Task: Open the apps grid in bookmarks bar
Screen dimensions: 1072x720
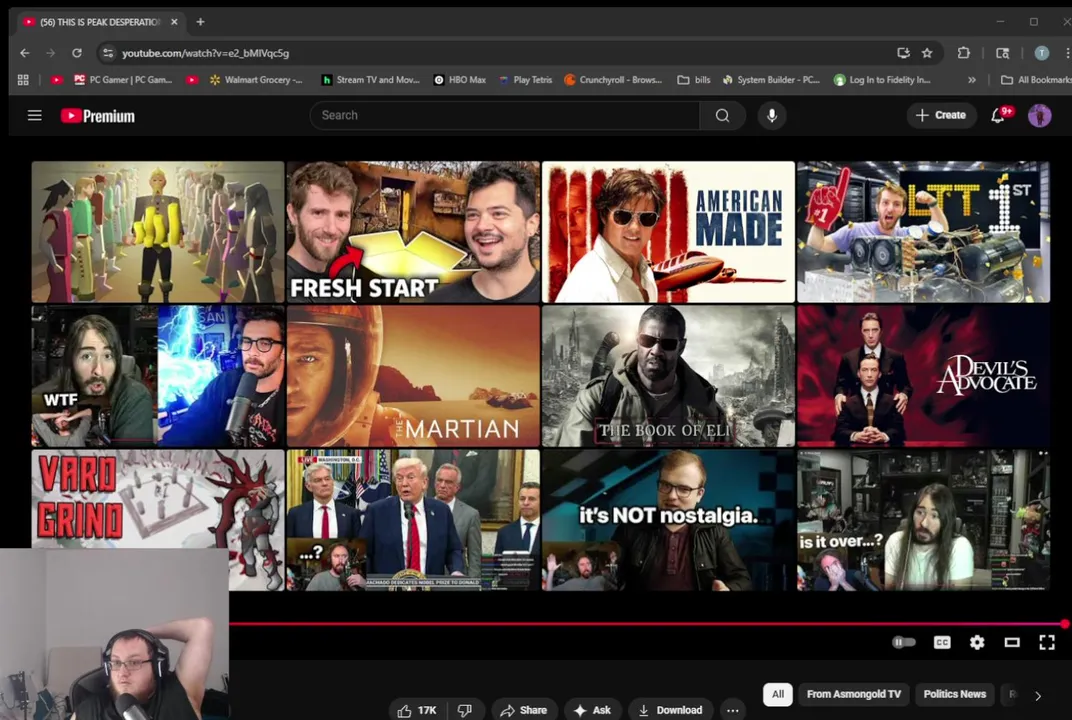Action: (x=23, y=80)
